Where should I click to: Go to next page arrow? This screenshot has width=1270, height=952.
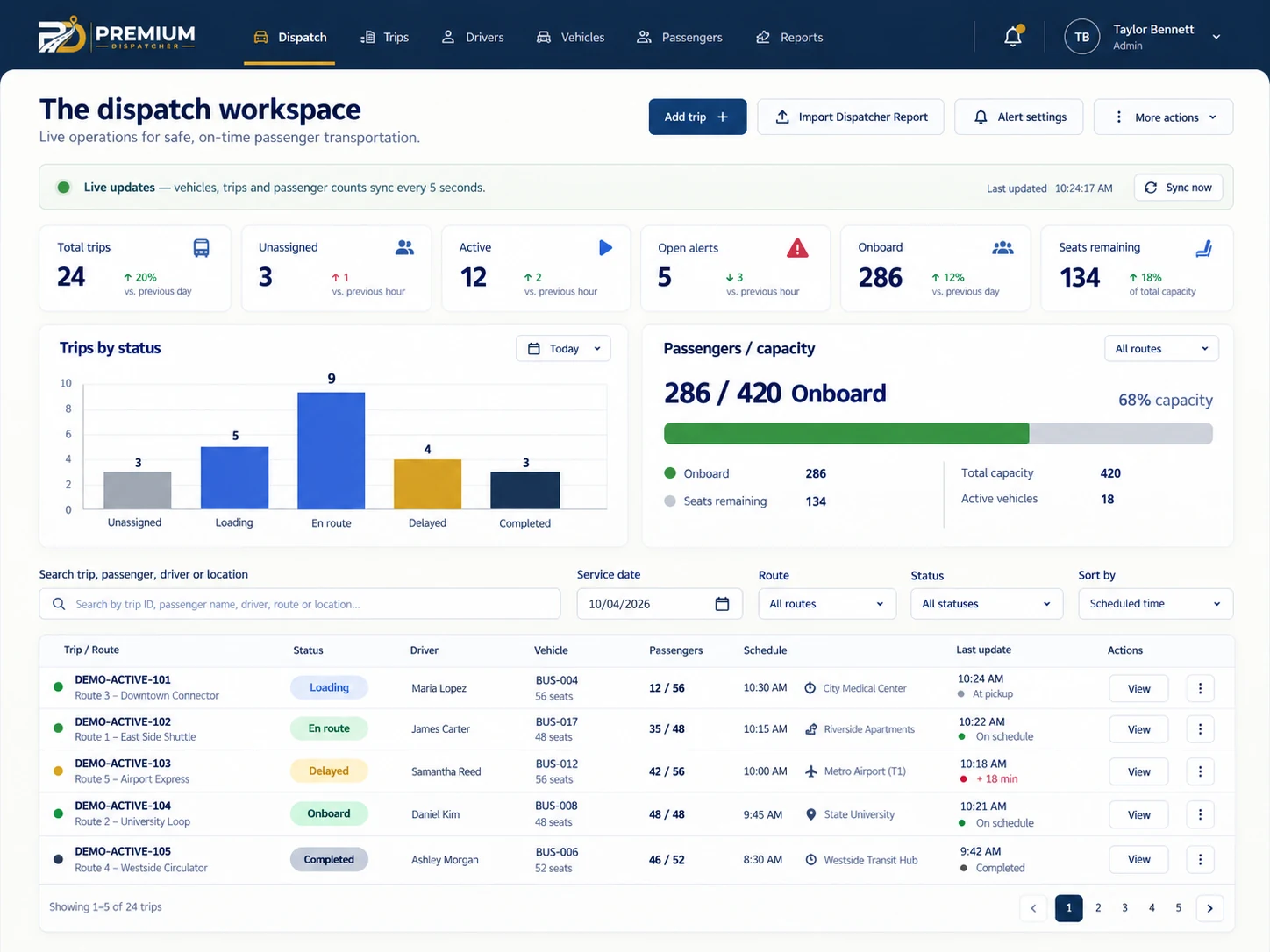tap(1209, 908)
